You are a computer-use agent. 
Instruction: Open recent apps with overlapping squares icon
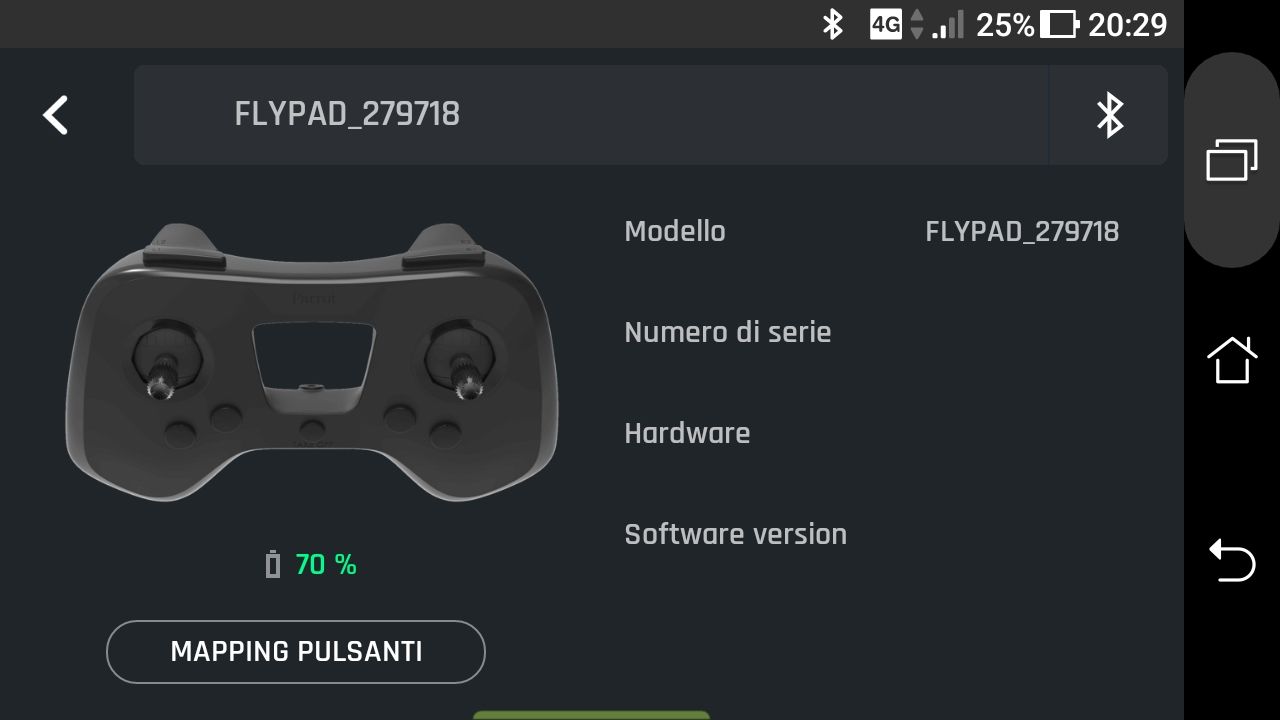tap(1232, 160)
